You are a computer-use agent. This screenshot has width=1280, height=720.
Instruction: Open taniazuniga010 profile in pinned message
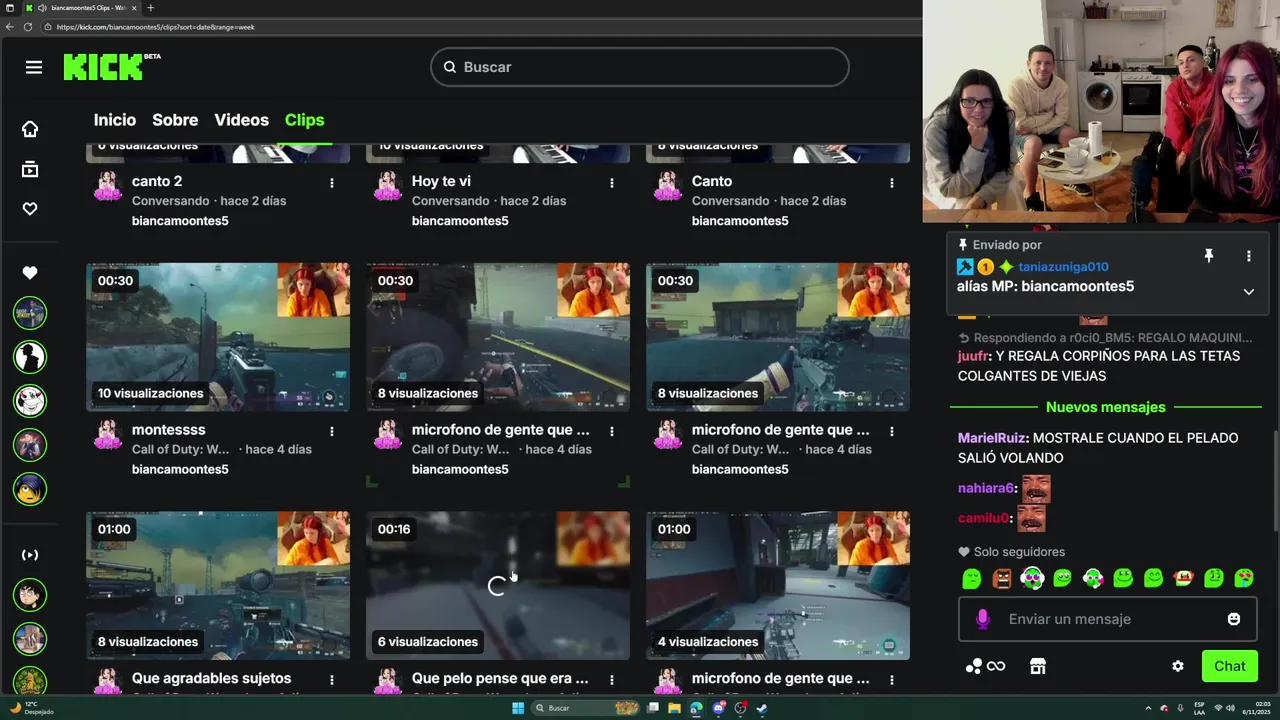coord(1063,267)
